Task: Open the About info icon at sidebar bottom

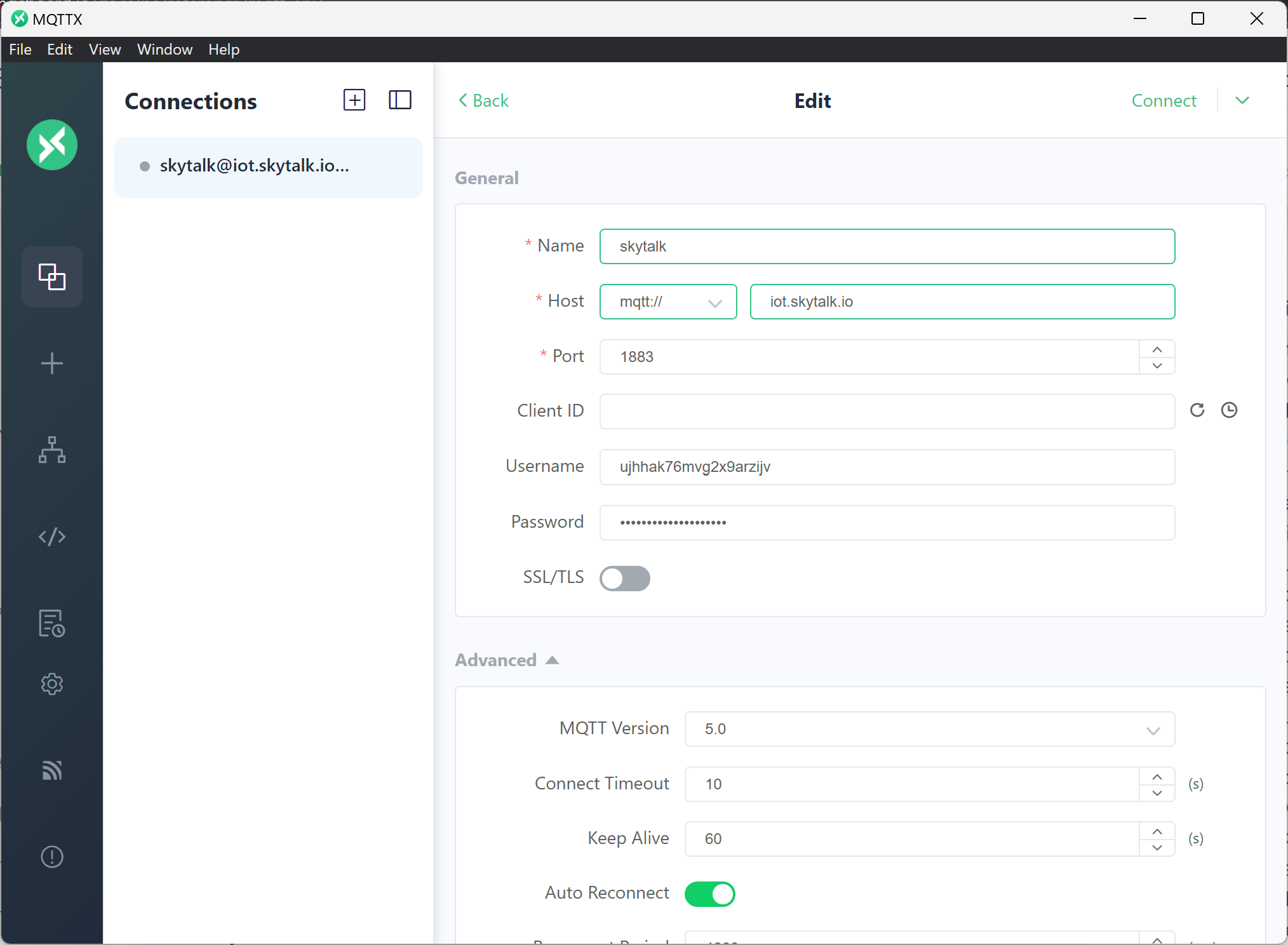Action: (x=51, y=858)
